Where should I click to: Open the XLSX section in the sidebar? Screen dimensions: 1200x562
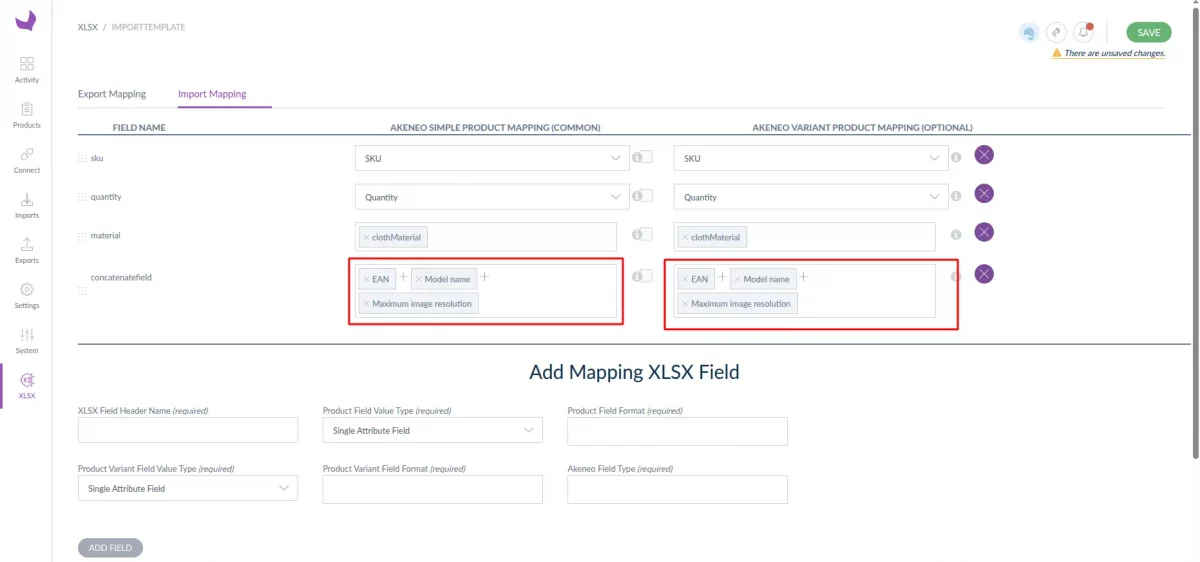[27, 386]
